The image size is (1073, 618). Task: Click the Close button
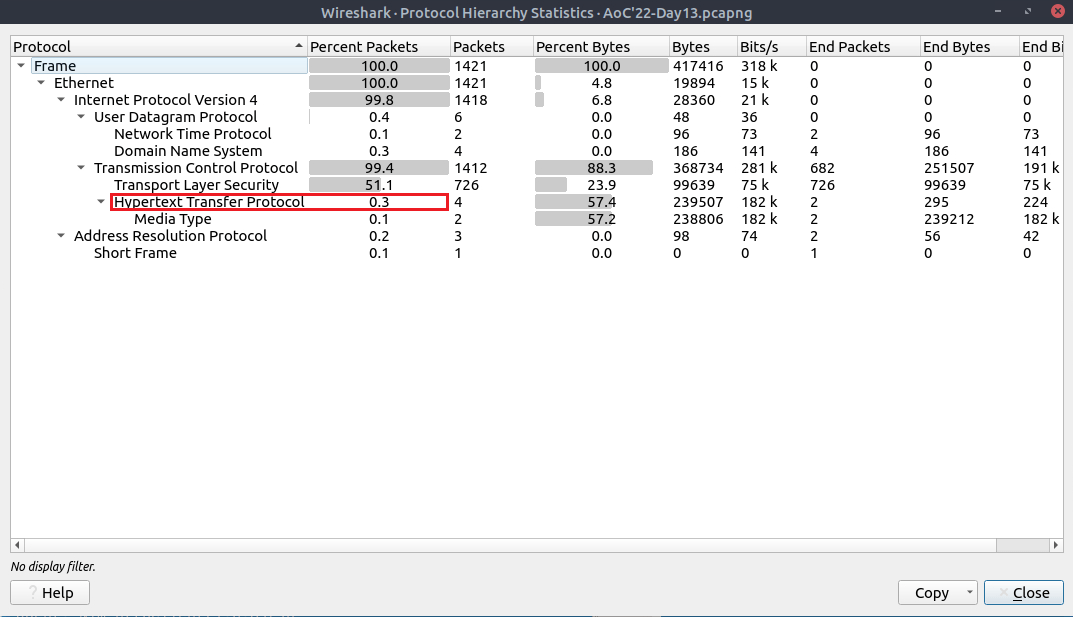coord(1024,593)
